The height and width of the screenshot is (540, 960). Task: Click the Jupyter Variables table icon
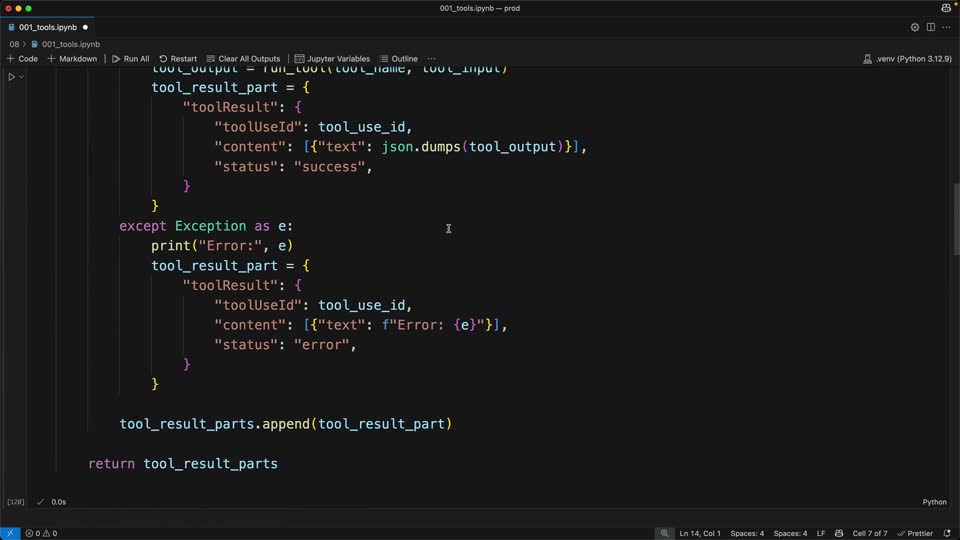299,59
